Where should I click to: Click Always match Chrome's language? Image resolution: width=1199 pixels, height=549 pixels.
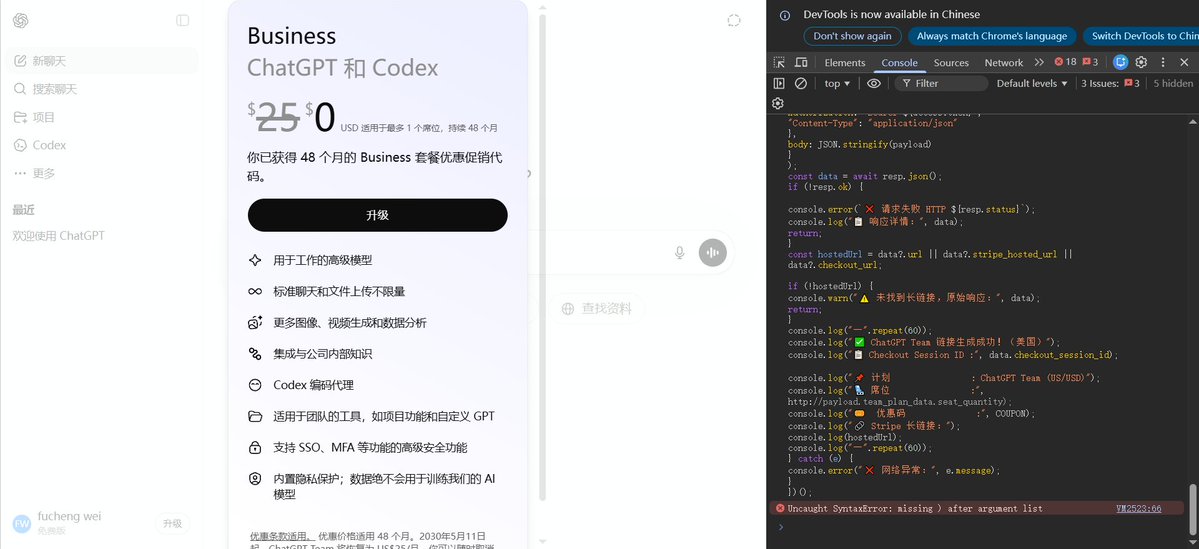(992, 36)
